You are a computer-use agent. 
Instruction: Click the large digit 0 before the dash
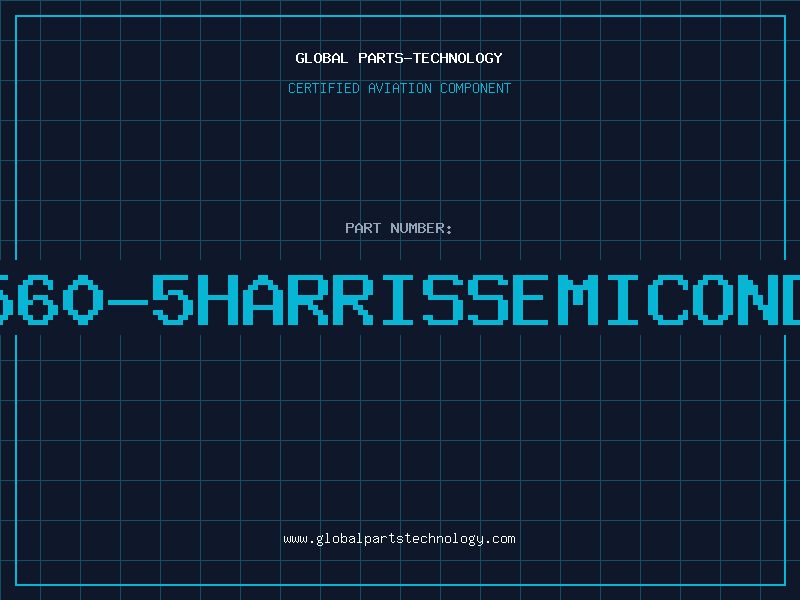tap(83, 299)
